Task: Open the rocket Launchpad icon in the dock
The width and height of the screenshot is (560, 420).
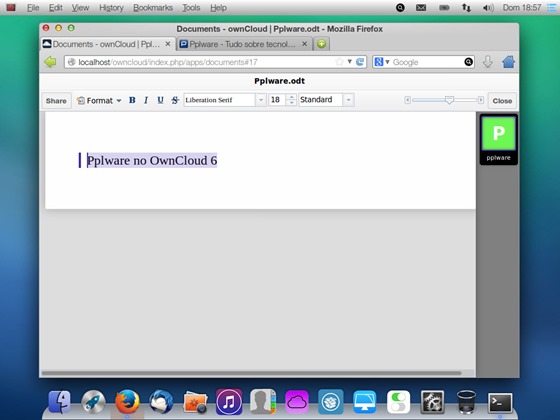Action: click(93, 402)
